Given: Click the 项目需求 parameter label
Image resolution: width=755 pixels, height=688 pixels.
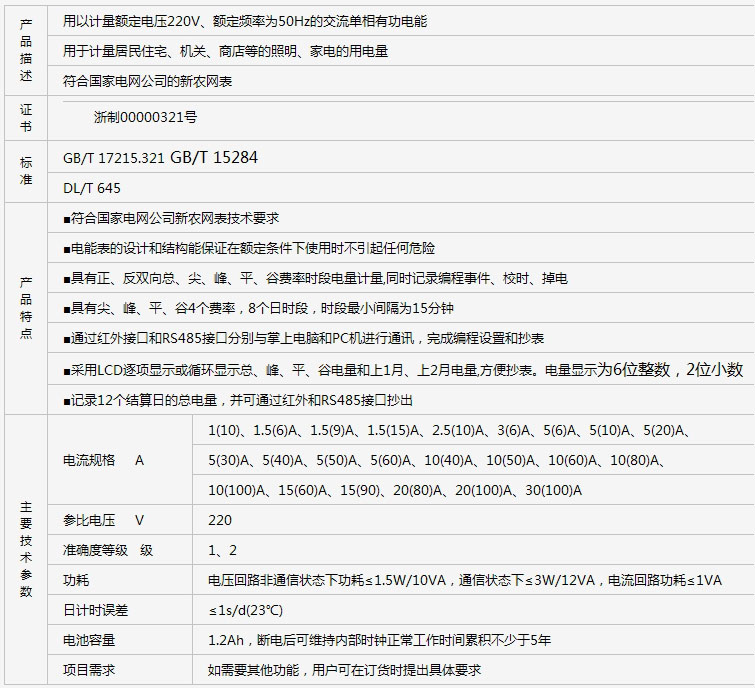Looking at the screenshot, I should click(89, 670).
